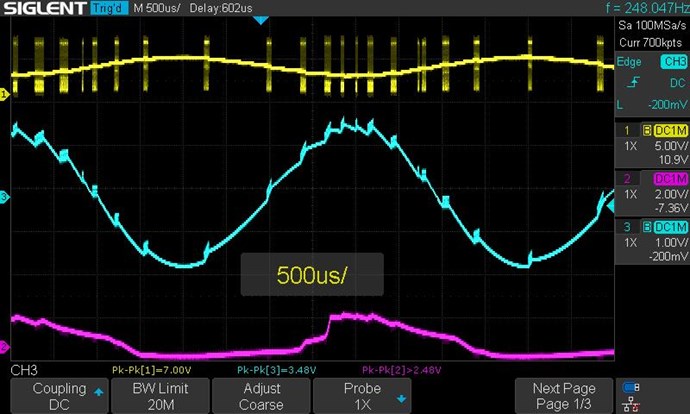The image size is (690, 414).
Task: Click channel 2 DC1M coupling badge
Action: coord(671,179)
